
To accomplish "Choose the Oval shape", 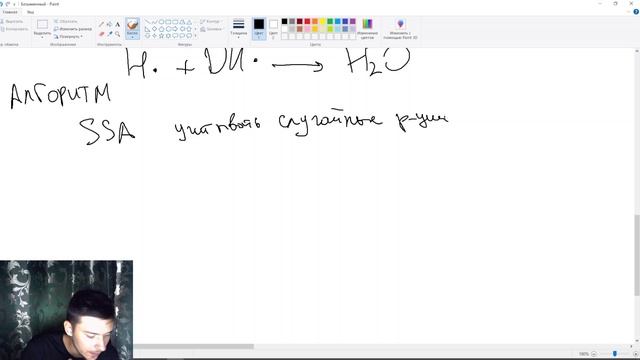I will click(x=161, y=22).
